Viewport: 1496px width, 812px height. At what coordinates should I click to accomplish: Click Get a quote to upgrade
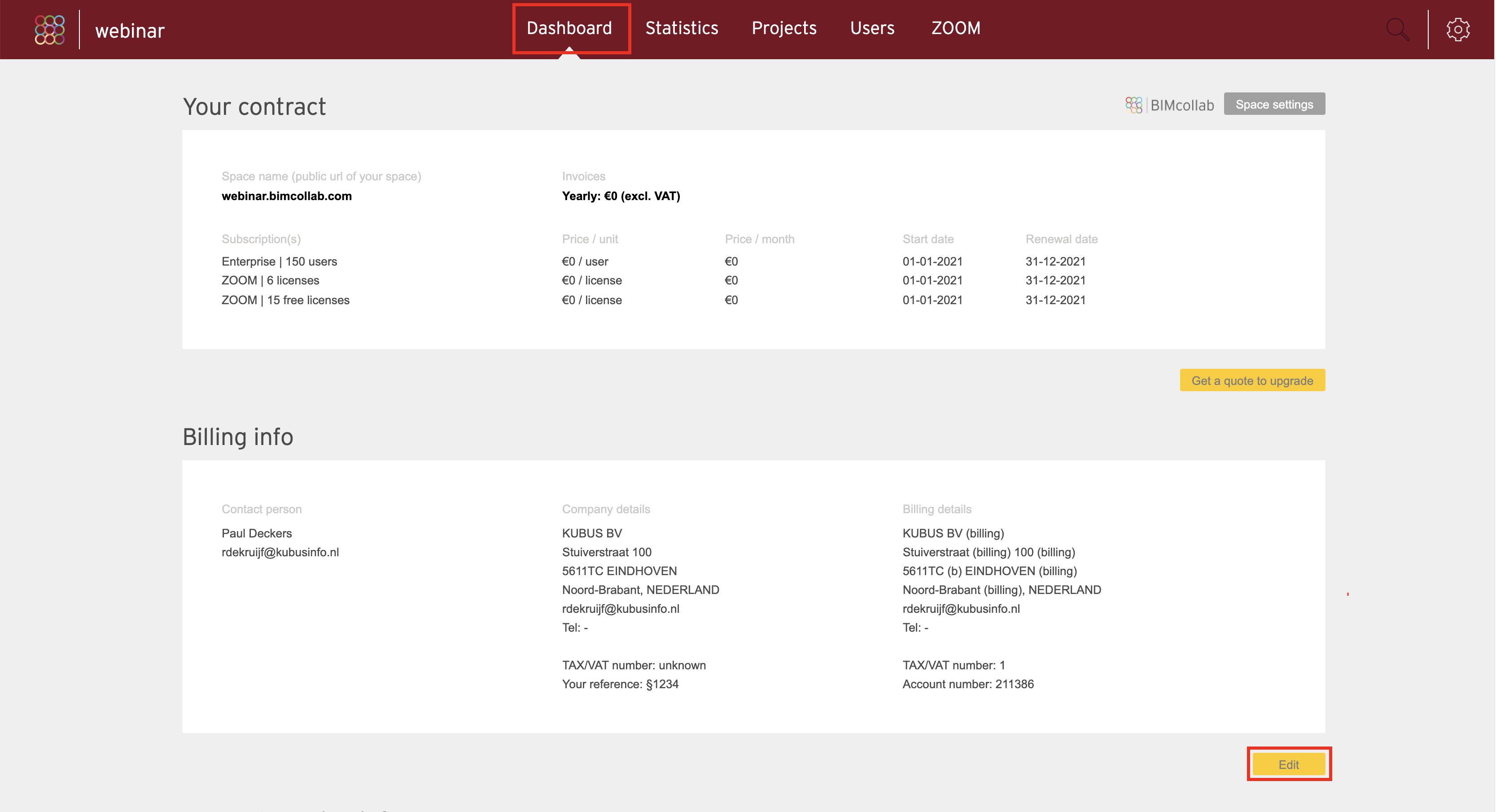[x=1252, y=380]
